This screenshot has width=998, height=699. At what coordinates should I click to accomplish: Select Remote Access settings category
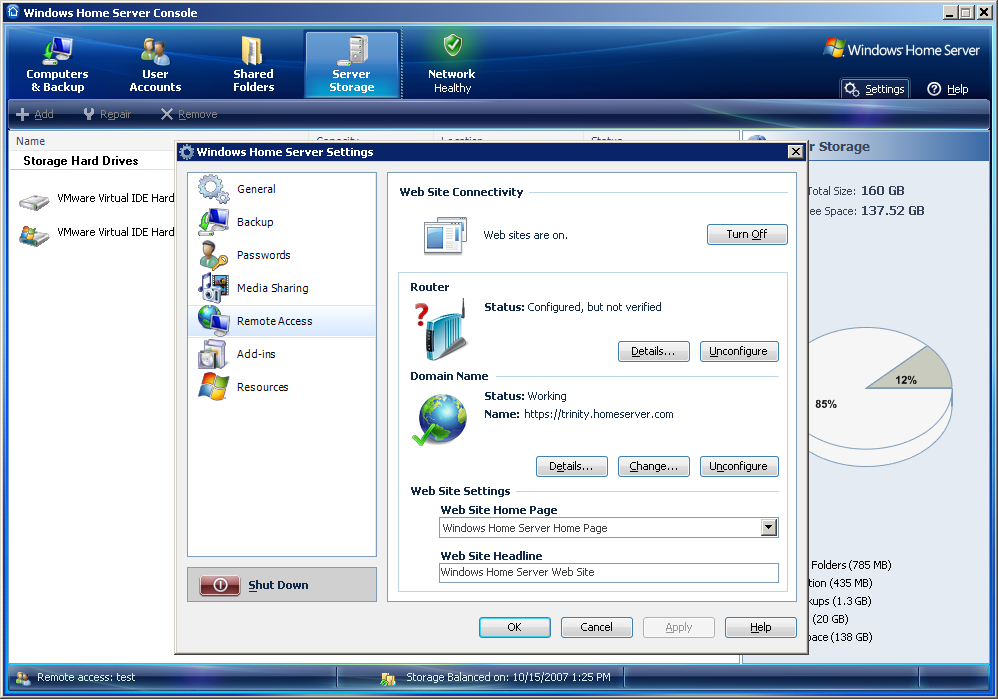click(x=282, y=321)
